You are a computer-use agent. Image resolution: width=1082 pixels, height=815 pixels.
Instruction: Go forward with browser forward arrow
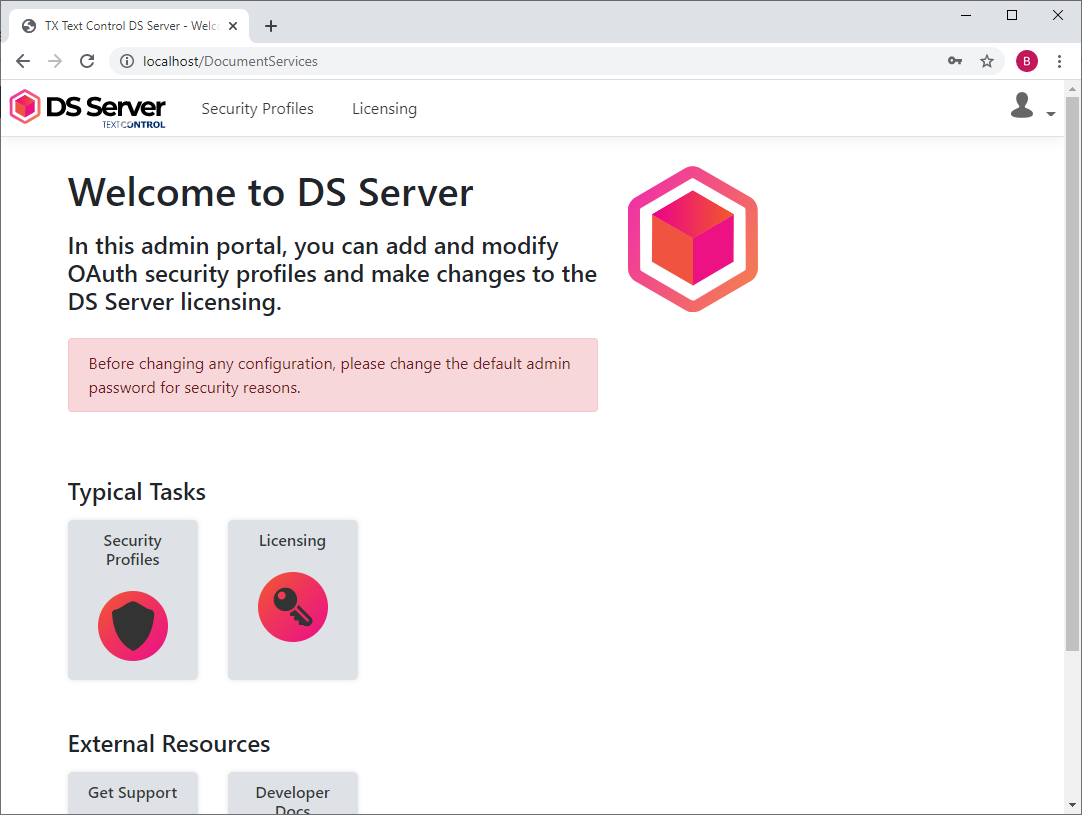(55, 61)
